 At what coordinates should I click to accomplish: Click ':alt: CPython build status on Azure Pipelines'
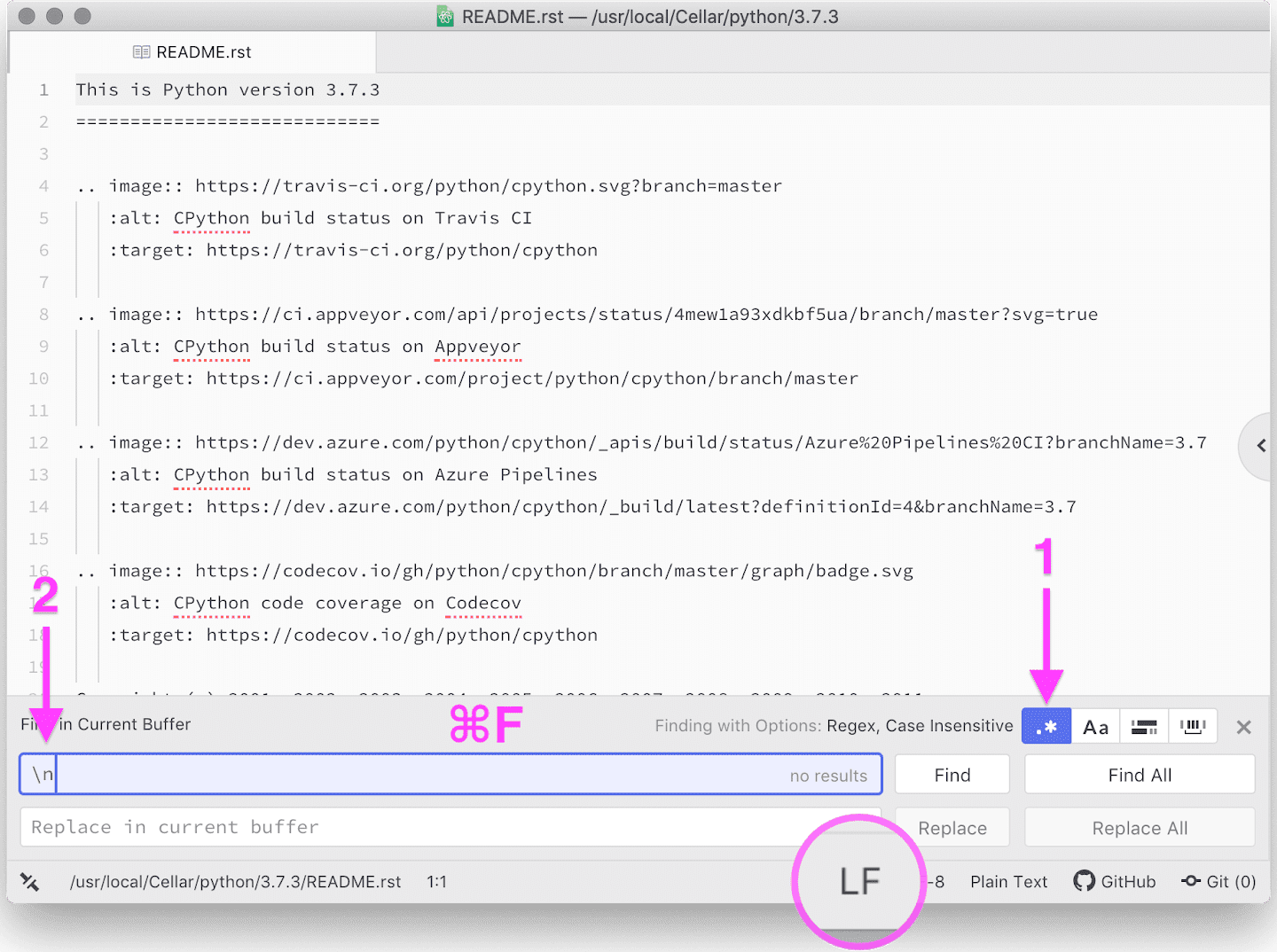pyautogui.click(x=353, y=475)
